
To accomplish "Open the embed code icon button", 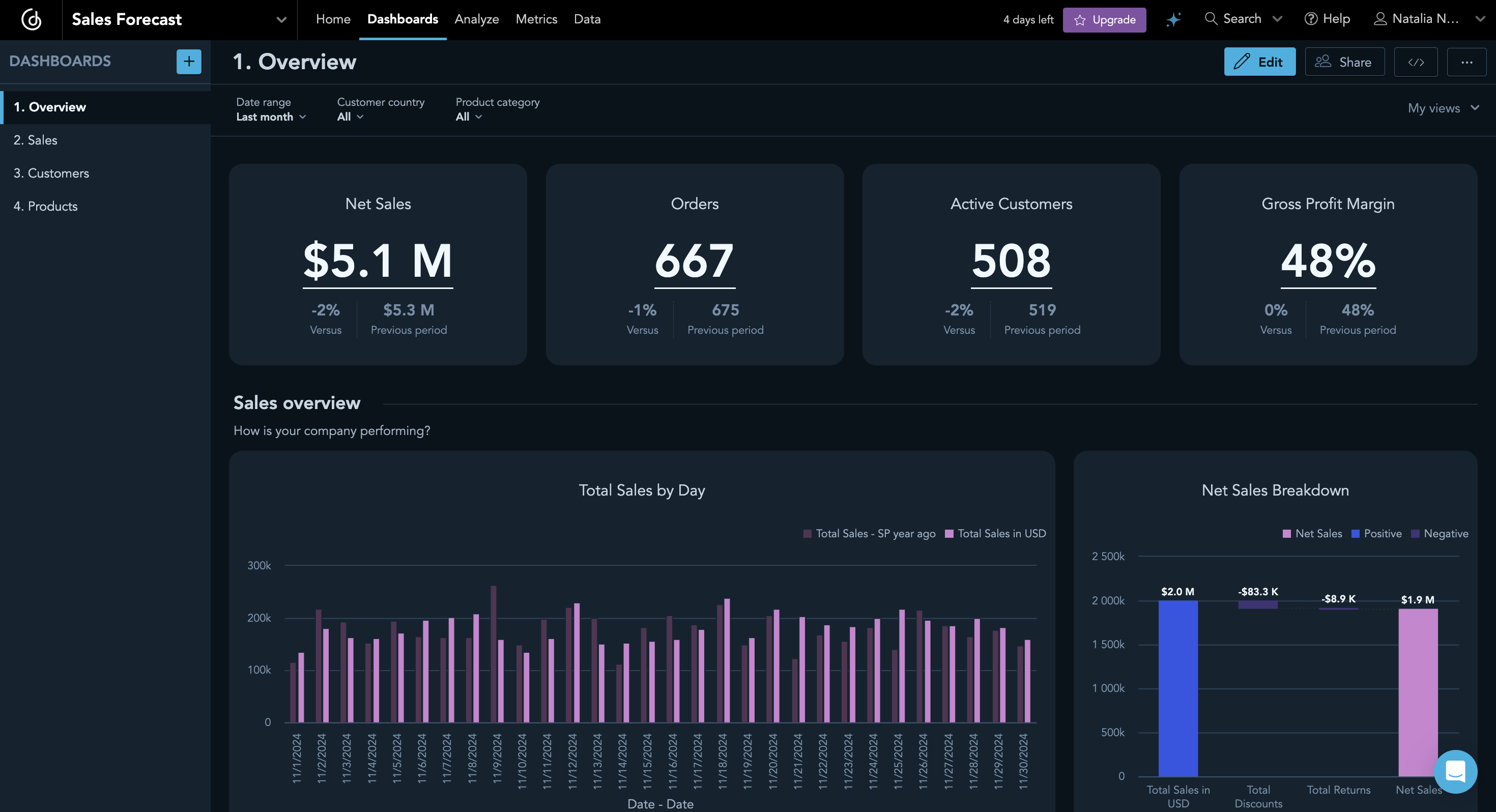I will point(1415,62).
